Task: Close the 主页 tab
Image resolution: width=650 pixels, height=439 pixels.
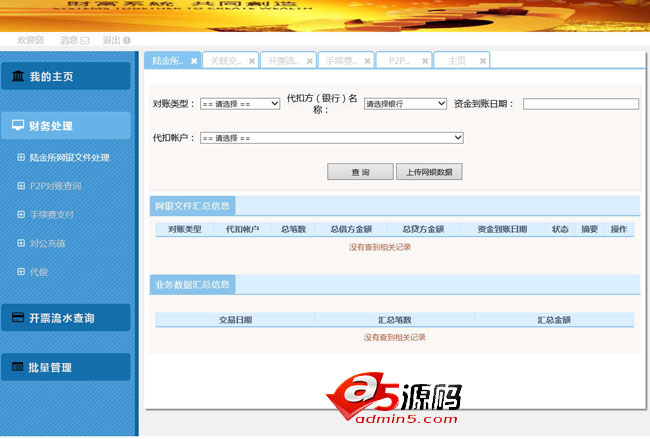Action: click(483, 61)
